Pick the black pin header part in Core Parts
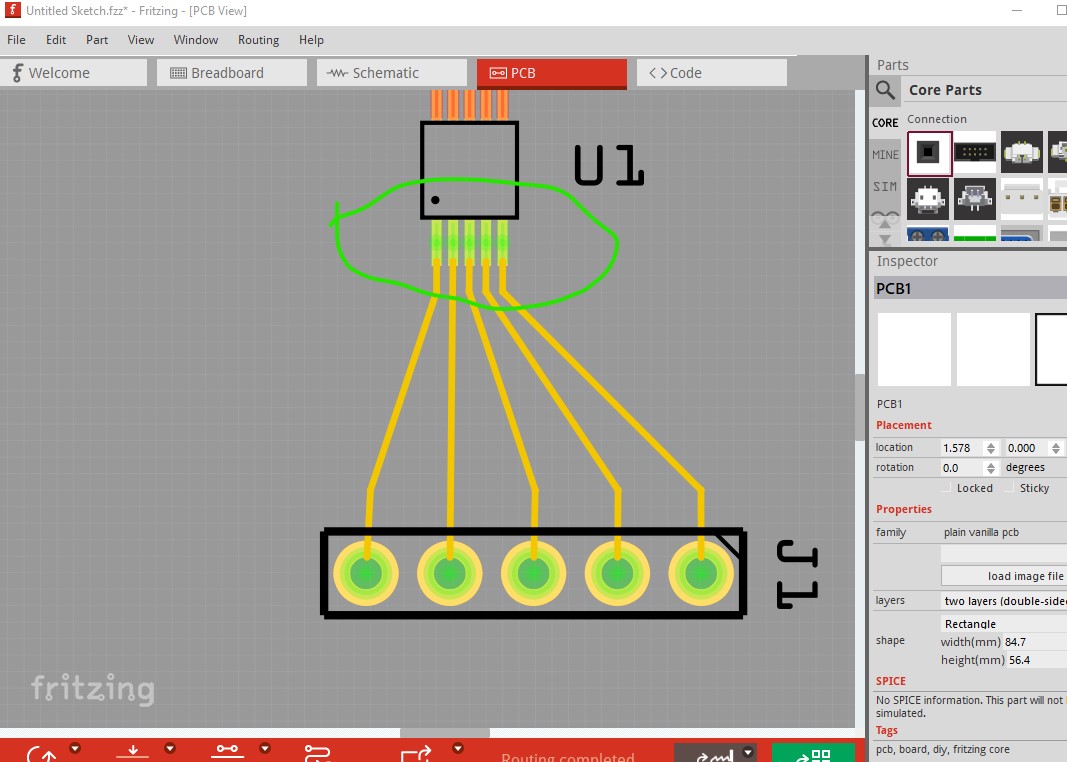Screen dimensions: 1067x762 [974, 152]
